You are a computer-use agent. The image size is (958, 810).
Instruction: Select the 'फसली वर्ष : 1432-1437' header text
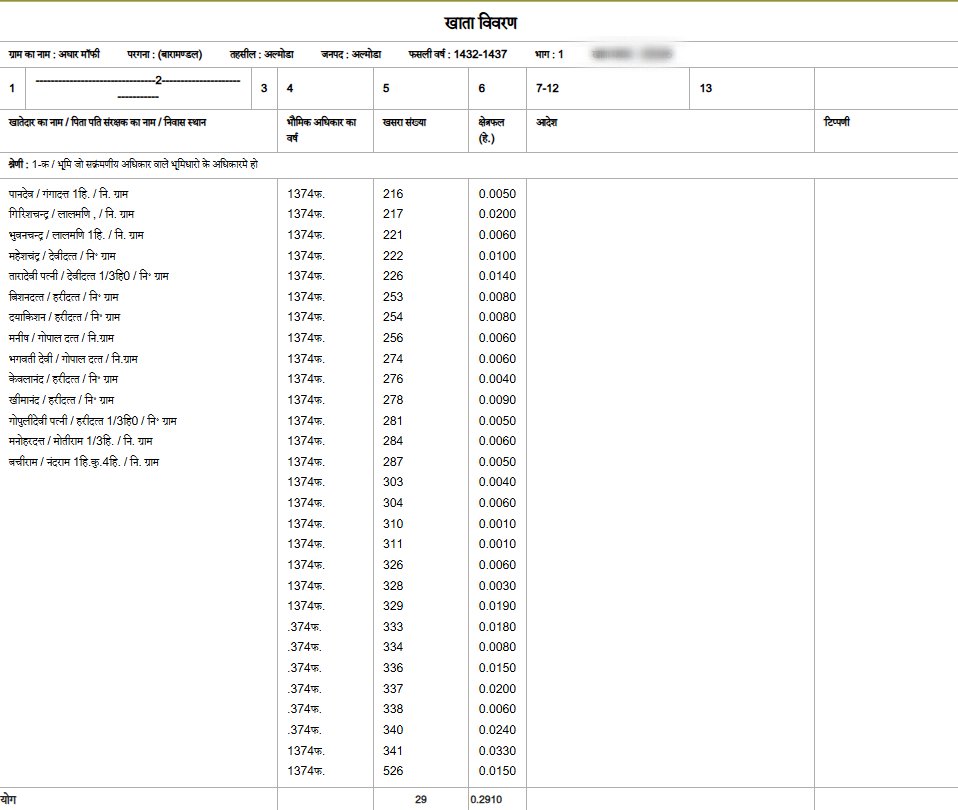pyautogui.click(x=458, y=54)
